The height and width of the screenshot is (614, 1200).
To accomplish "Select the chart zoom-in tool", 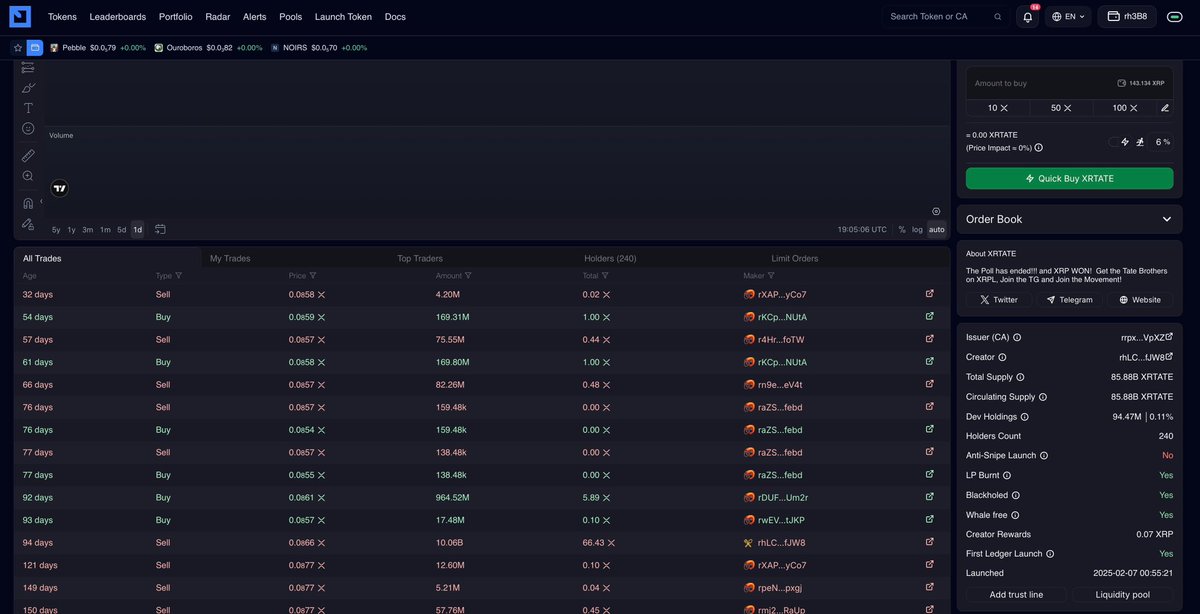I will [28, 176].
